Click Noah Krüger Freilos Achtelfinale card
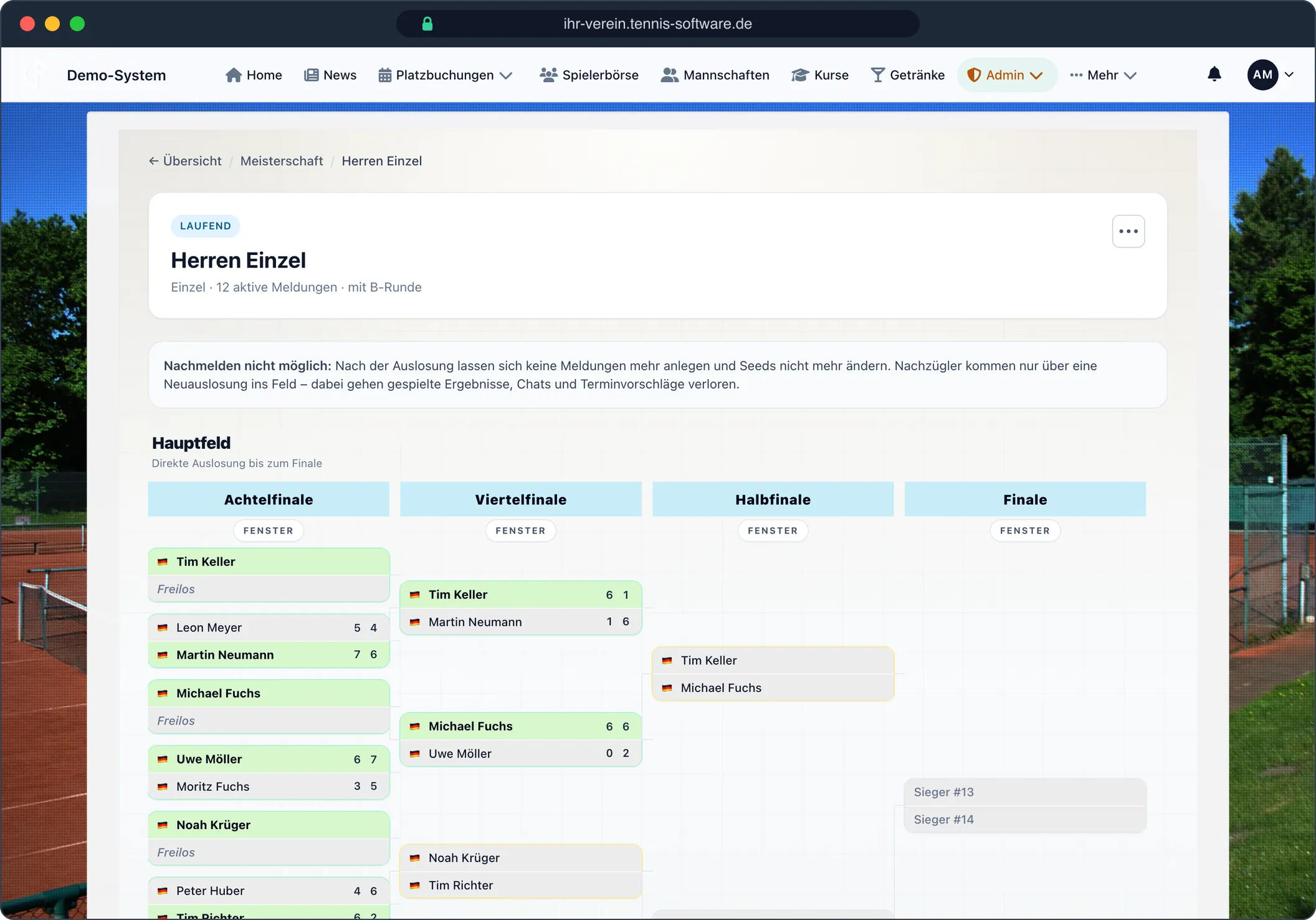This screenshot has width=1316, height=920. point(269,838)
